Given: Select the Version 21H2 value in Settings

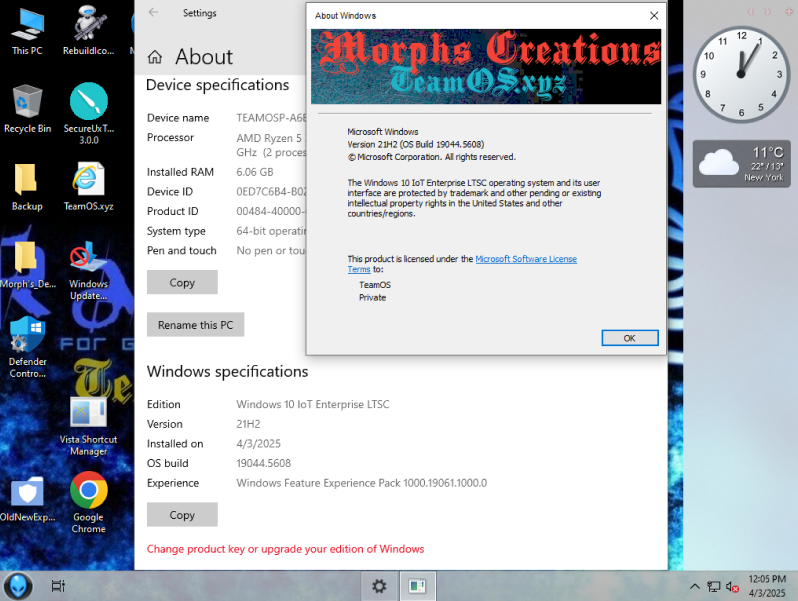Looking at the screenshot, I should point(248,424).
